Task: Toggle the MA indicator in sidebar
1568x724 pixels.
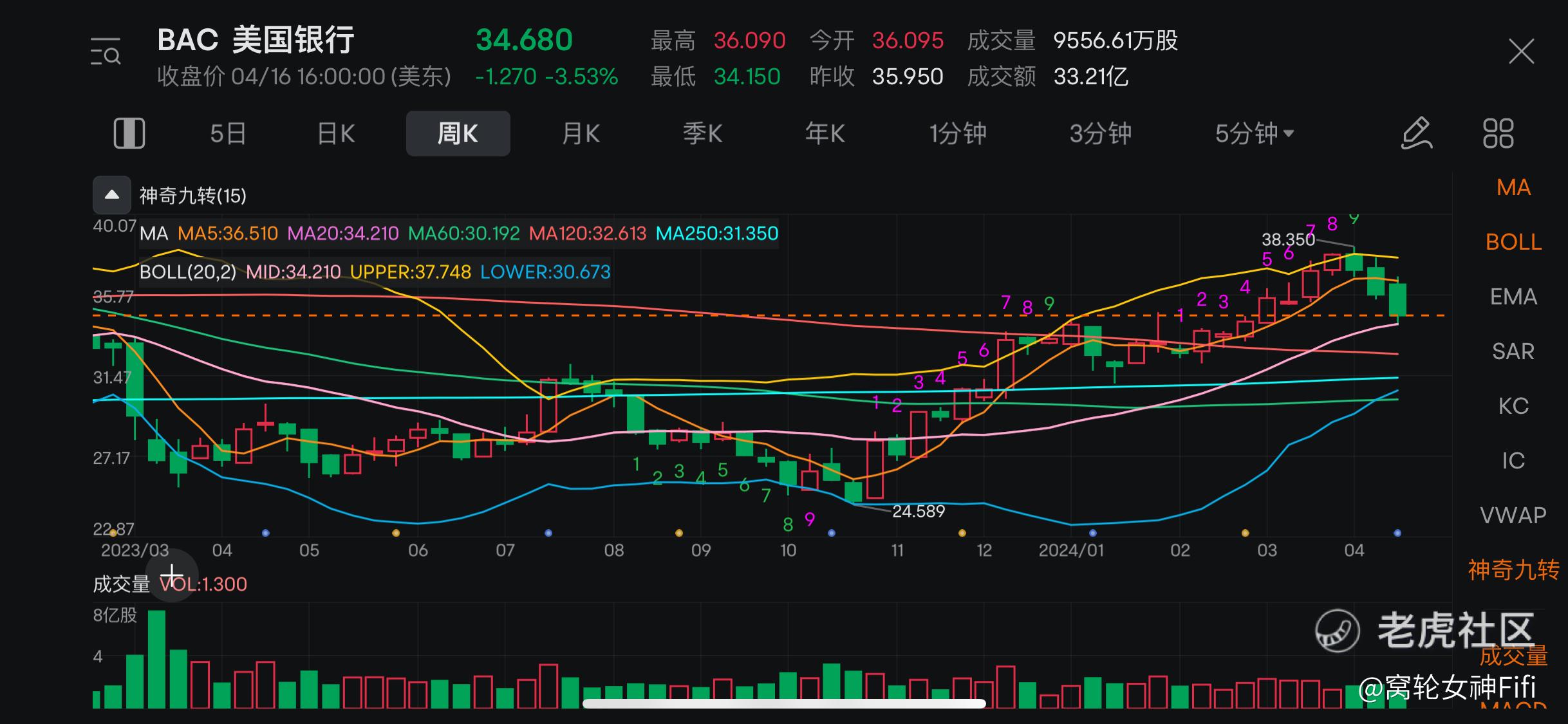Action: [x=1513, y=187]
